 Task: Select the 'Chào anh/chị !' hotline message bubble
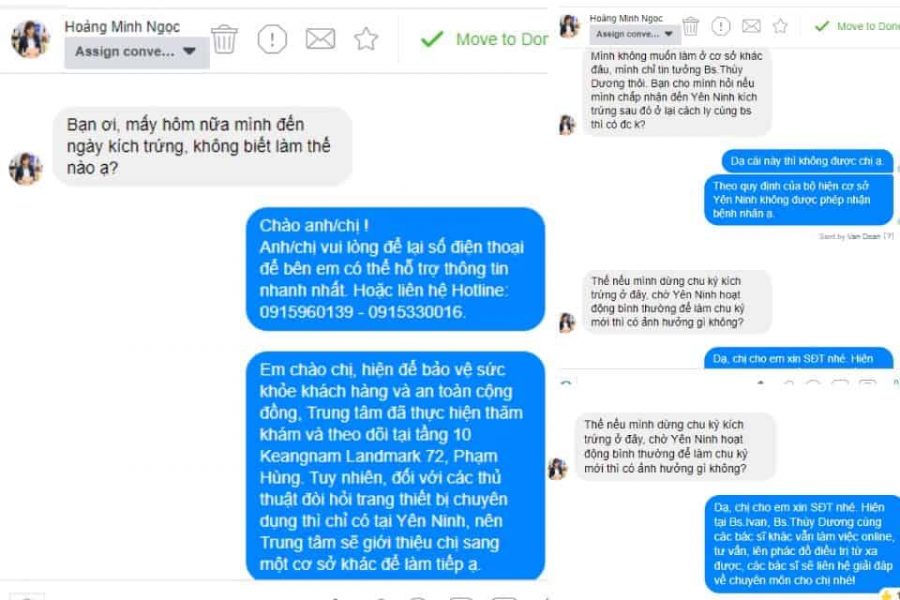coord(395,269)
